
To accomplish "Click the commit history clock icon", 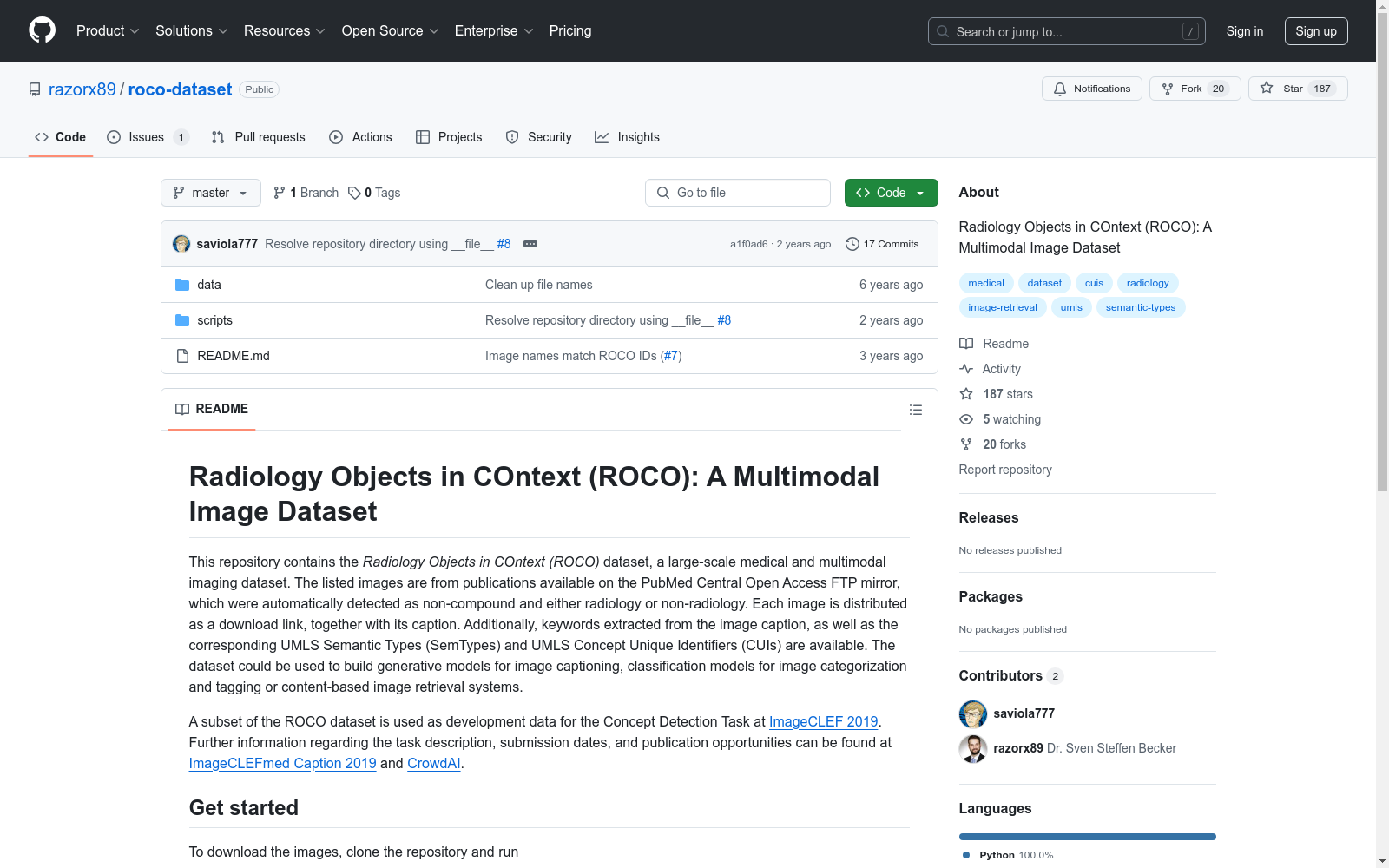I will 852,244.
